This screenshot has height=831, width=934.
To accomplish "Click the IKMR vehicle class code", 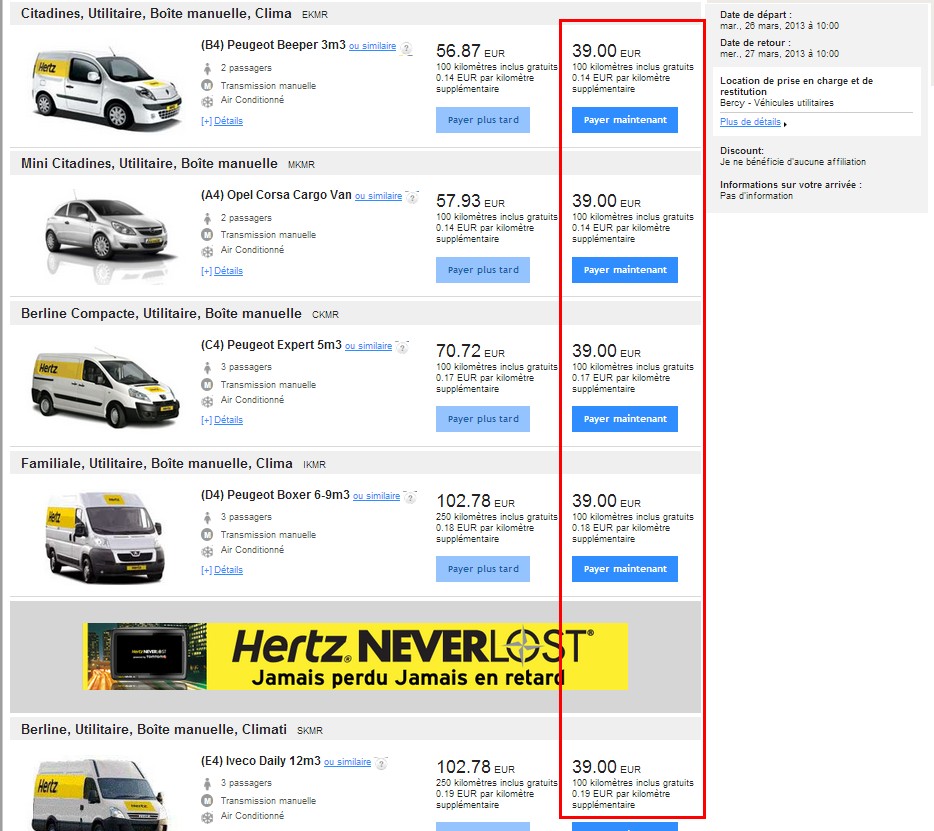I will [315, 465].
